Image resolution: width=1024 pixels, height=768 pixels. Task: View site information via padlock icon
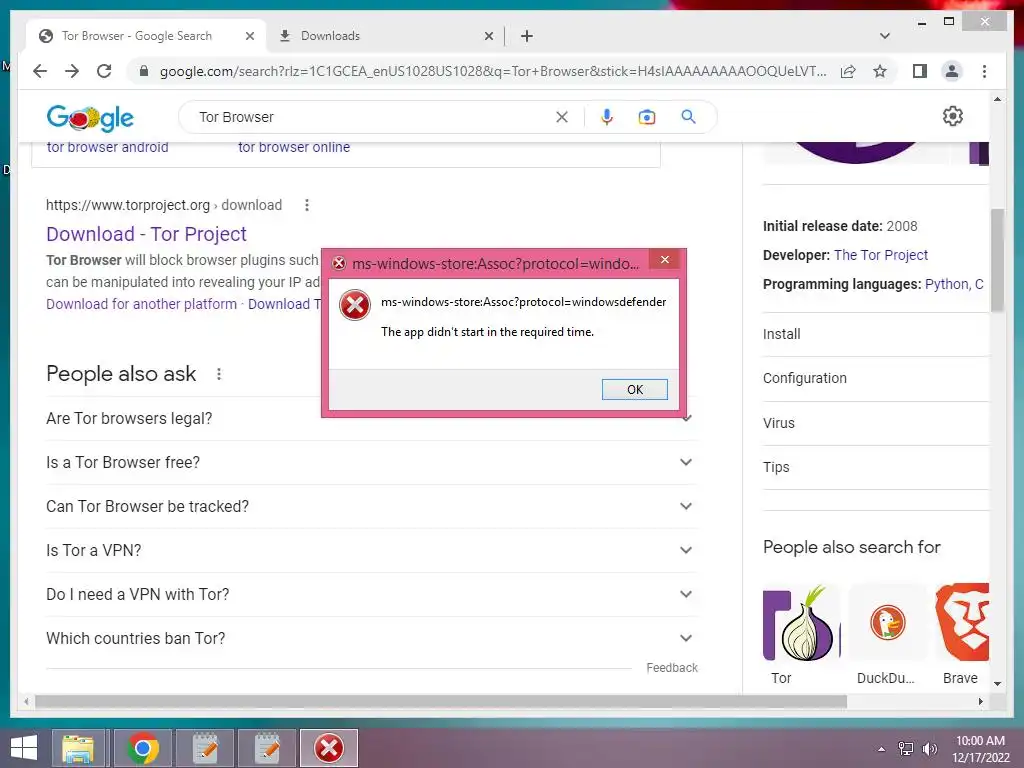pos(144,71)
